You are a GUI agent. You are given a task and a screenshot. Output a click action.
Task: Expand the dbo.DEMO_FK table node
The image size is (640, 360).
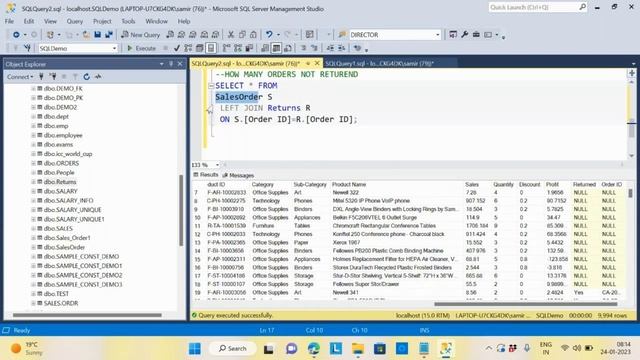33,88
